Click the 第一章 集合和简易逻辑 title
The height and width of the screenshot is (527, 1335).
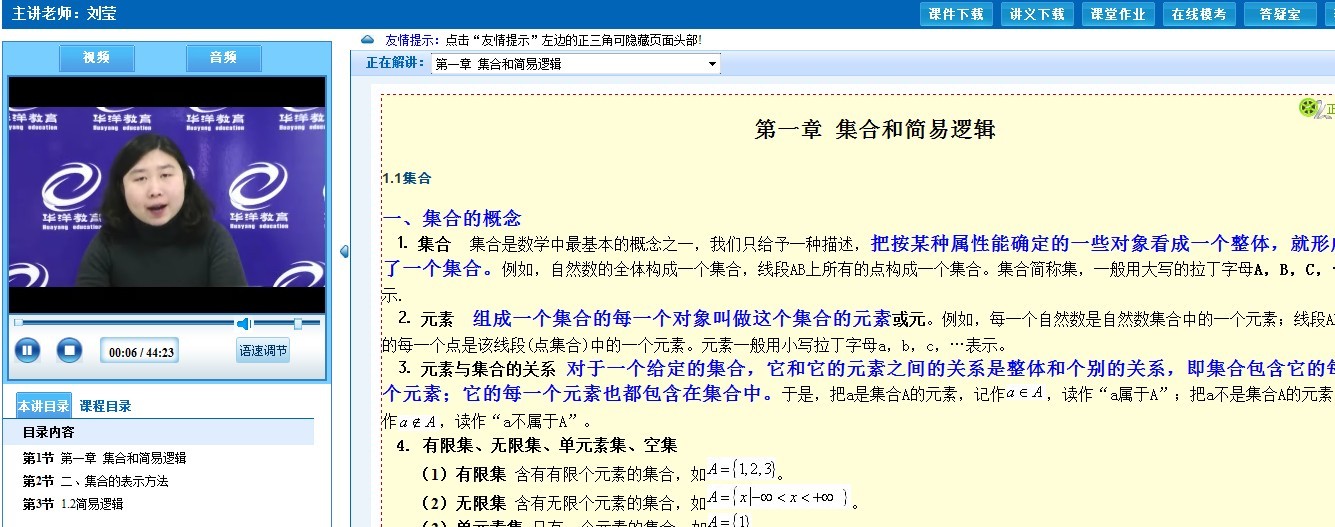875,129
